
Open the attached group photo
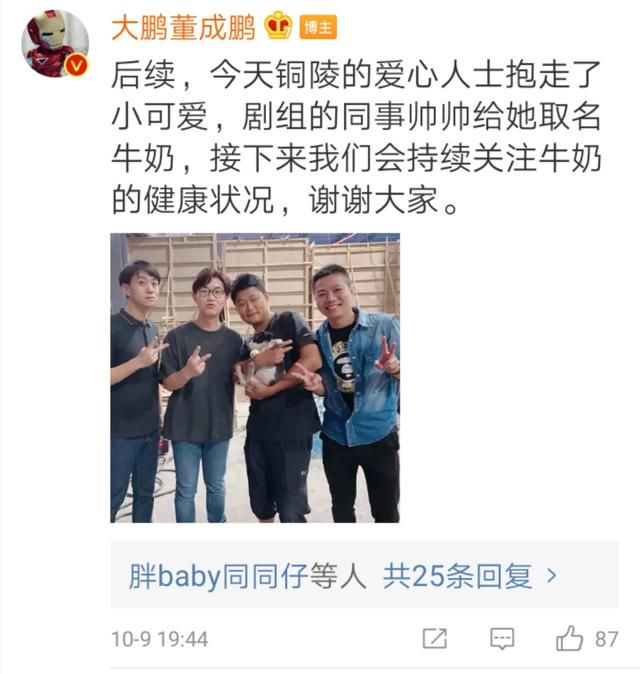(x=255, y=378)
